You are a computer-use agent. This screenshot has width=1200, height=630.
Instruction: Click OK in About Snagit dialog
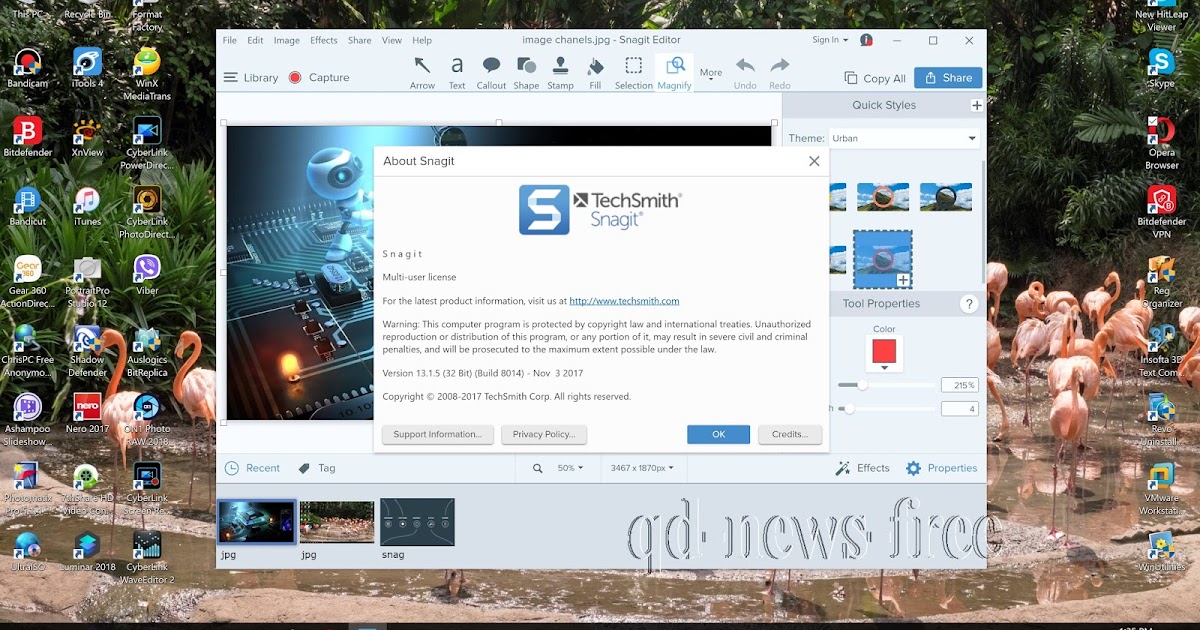pos(718,434)
